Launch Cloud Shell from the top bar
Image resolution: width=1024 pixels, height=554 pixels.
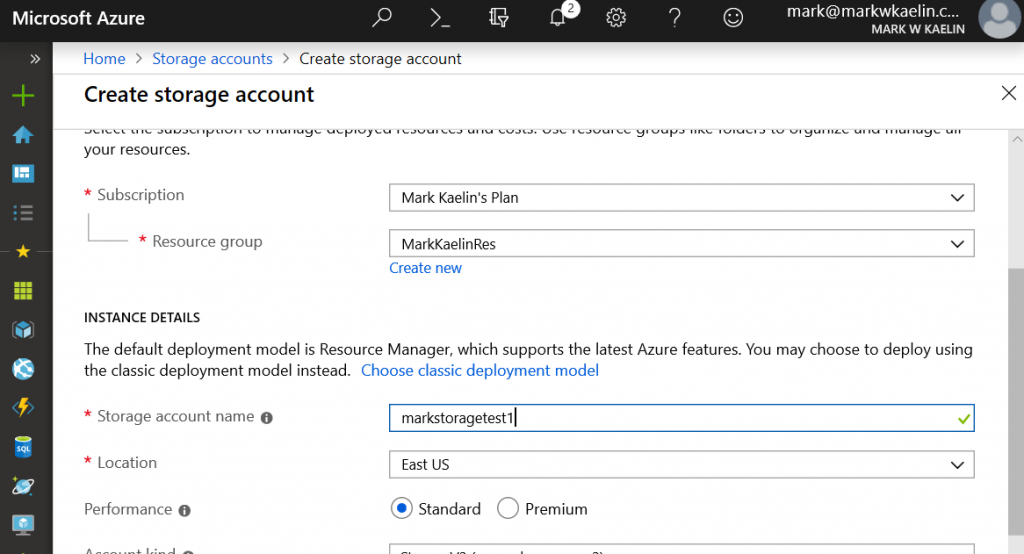440,18
